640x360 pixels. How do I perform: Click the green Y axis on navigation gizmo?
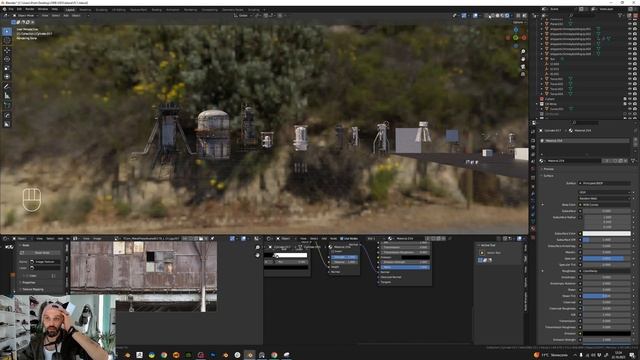click(516, 38)
